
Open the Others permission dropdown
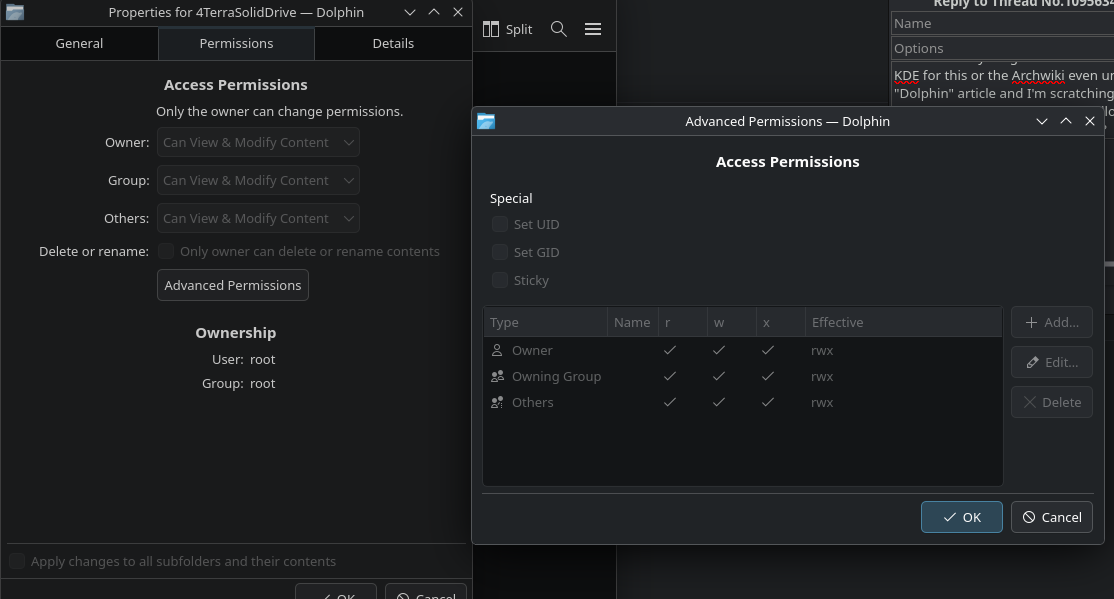pyautogui.click(x=258, y=218)
